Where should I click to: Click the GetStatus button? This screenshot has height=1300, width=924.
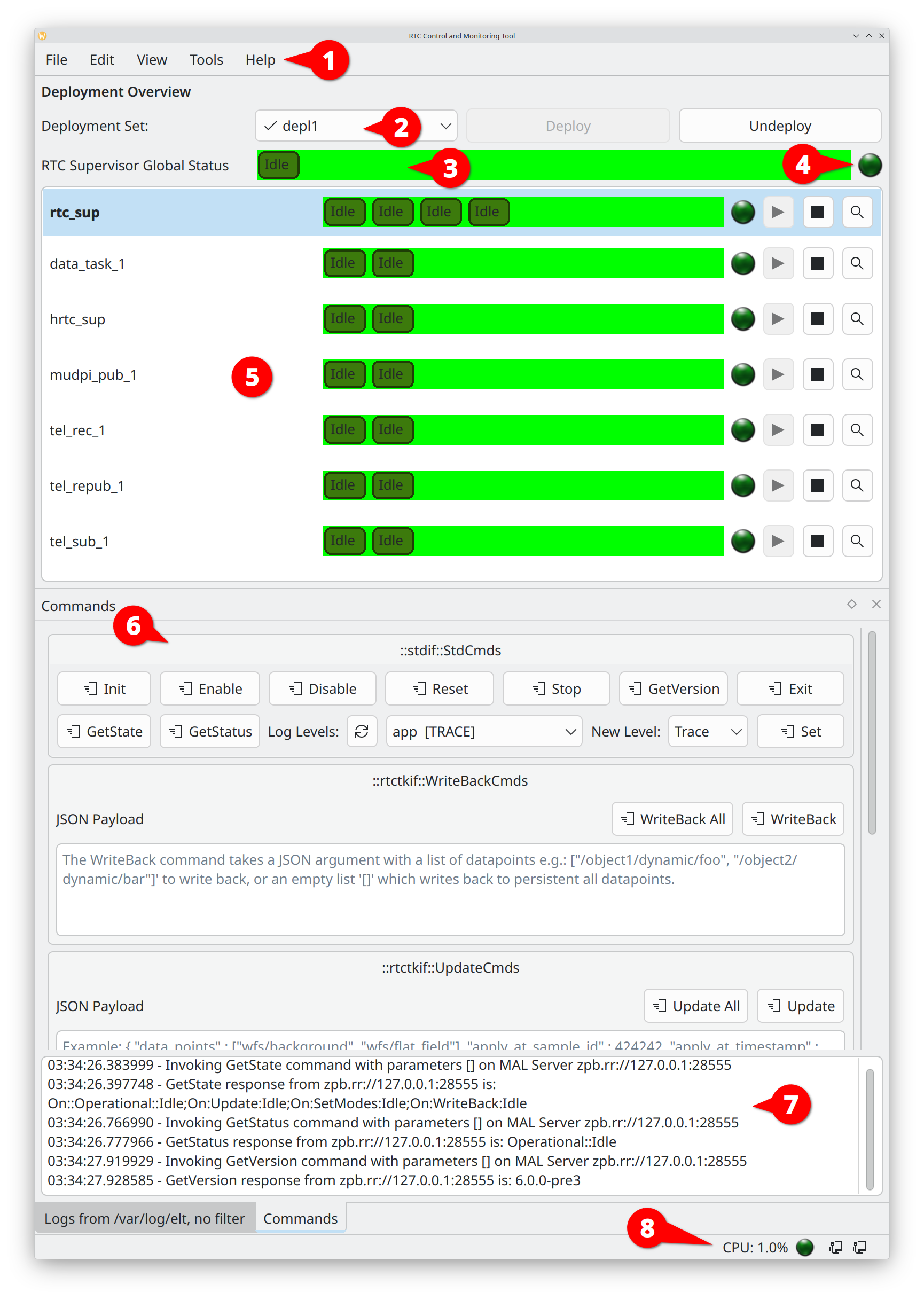click(209, 732)
